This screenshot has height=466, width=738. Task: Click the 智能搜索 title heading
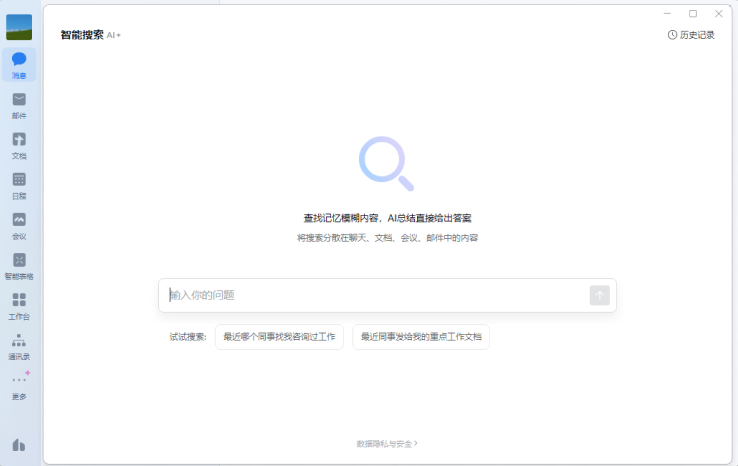coord(81,35)
